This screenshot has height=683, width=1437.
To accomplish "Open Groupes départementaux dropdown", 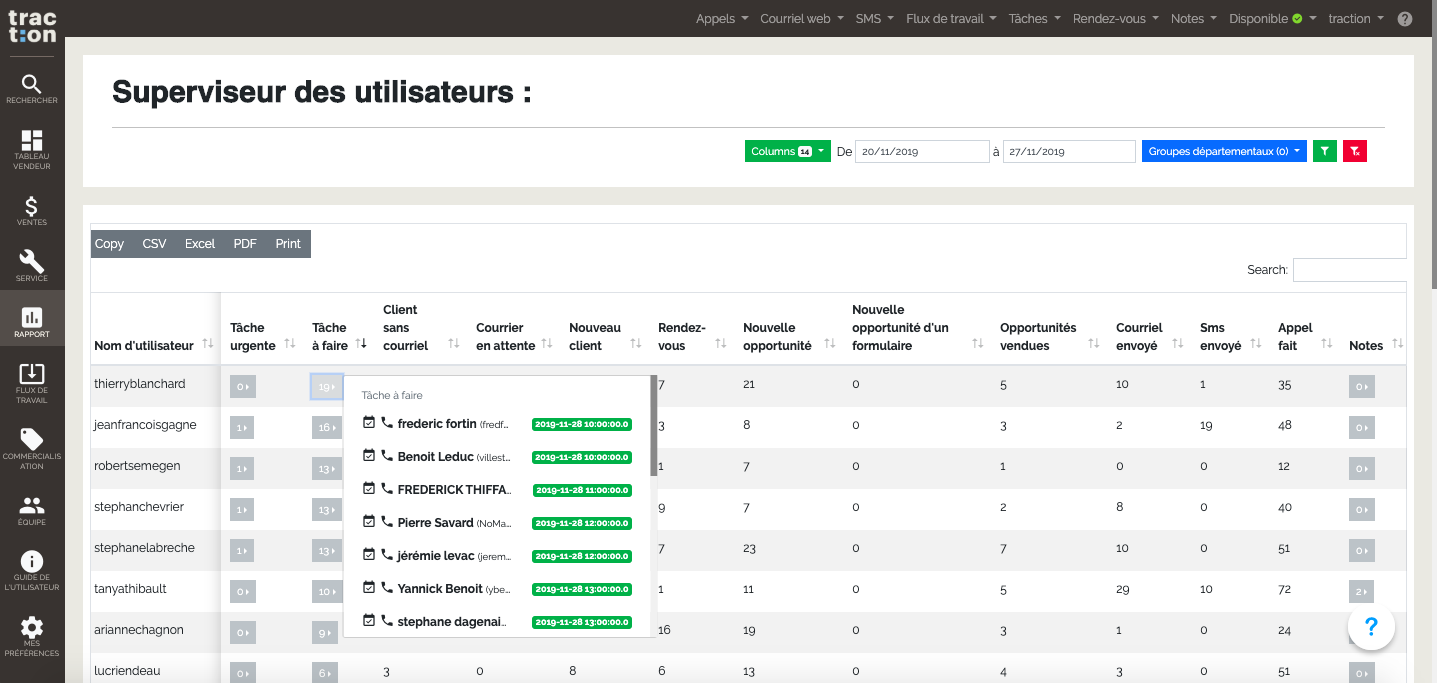I will coord(1224,151).
